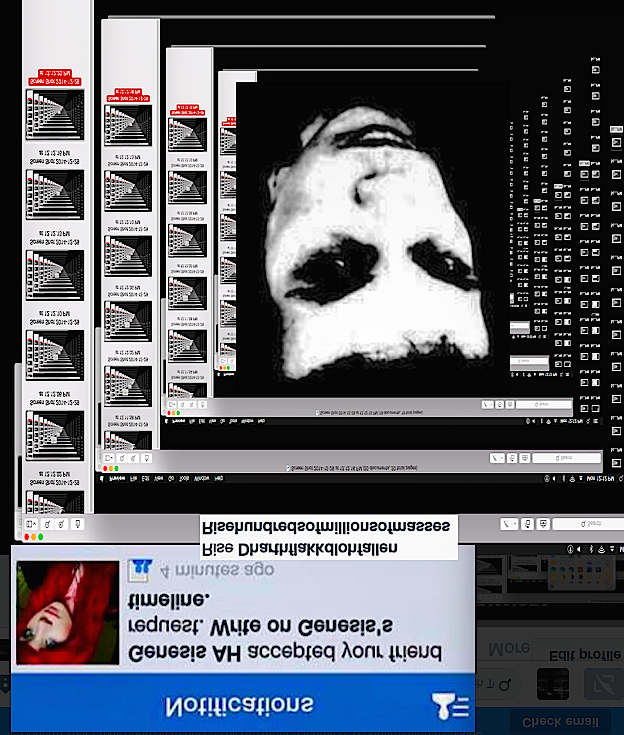
Task: Click search field in outermost Preview window
Action: [x=588, y=524]
